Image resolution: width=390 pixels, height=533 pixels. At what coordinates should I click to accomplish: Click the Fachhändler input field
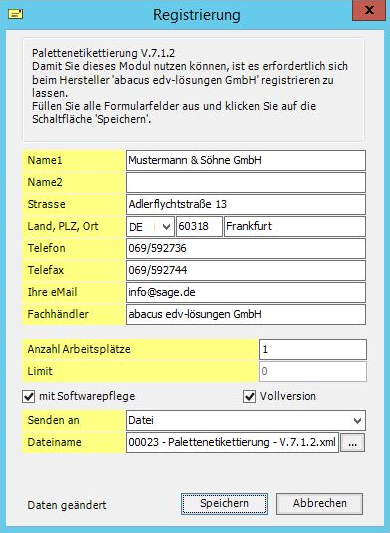pos(246,314)
